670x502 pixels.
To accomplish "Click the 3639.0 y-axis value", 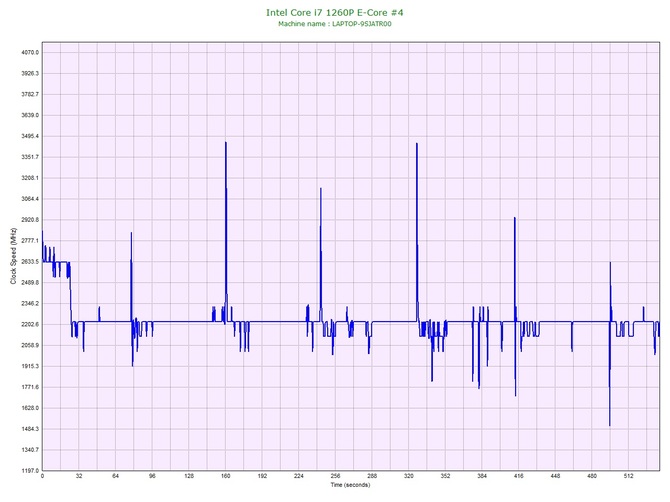I will 30,115.
